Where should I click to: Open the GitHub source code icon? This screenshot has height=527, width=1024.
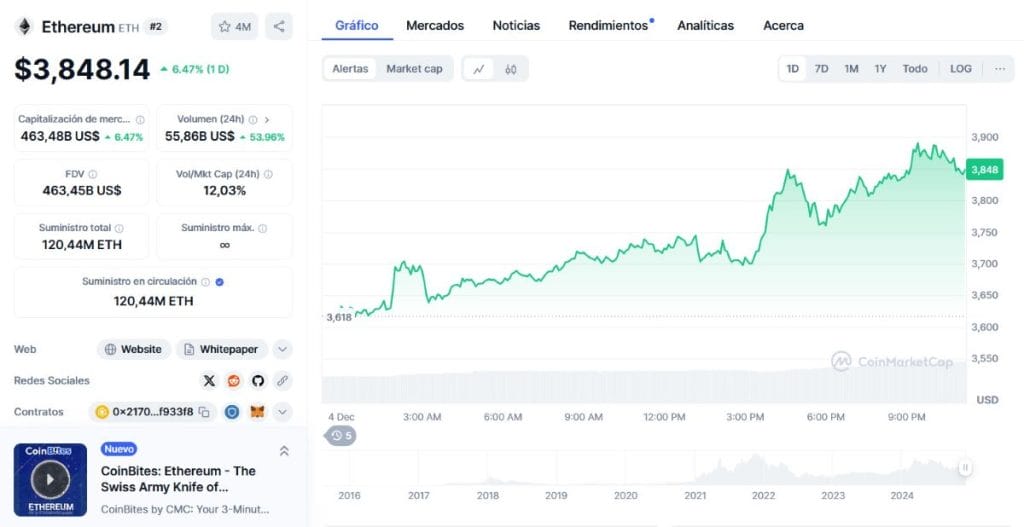[x=258, y=381]
